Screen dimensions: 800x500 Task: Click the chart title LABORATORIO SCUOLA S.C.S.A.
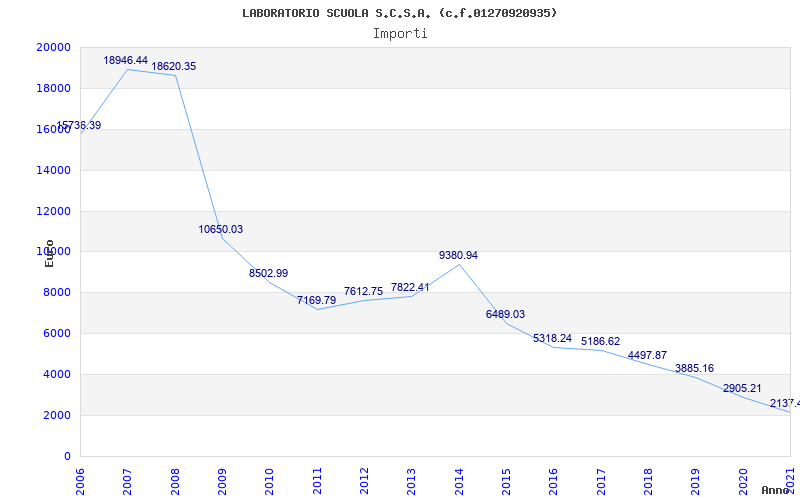click(x=399, y=13)
